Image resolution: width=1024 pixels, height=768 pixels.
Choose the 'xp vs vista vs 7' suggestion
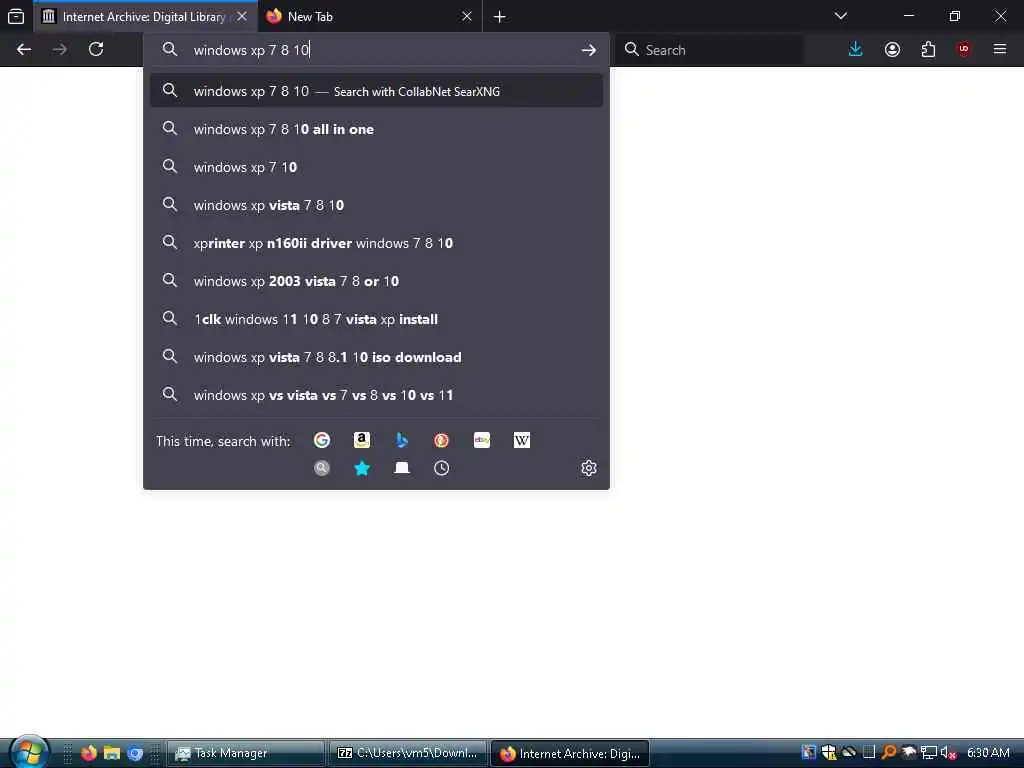(376, 395)
